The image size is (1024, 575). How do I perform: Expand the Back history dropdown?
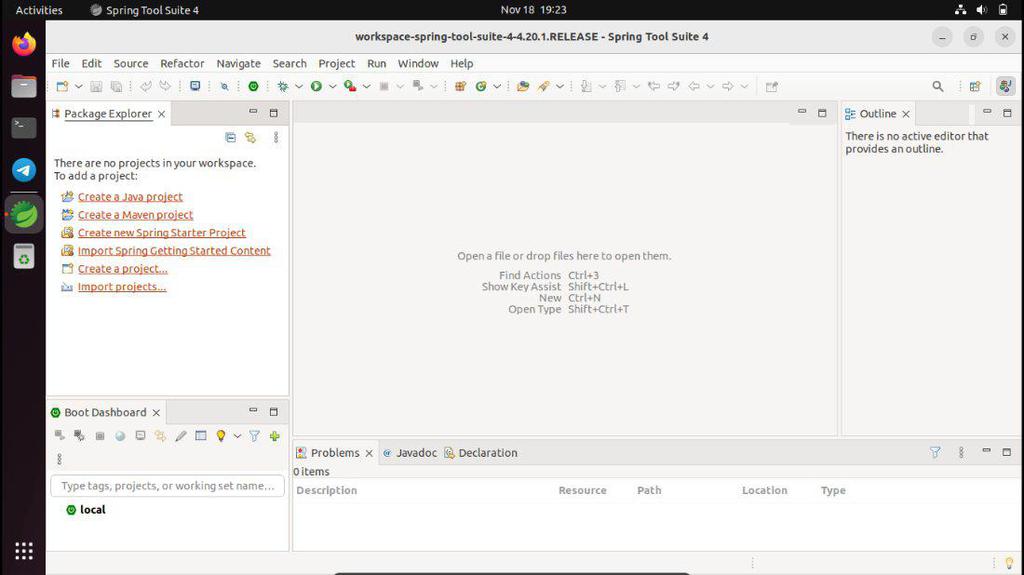point(711,86)
